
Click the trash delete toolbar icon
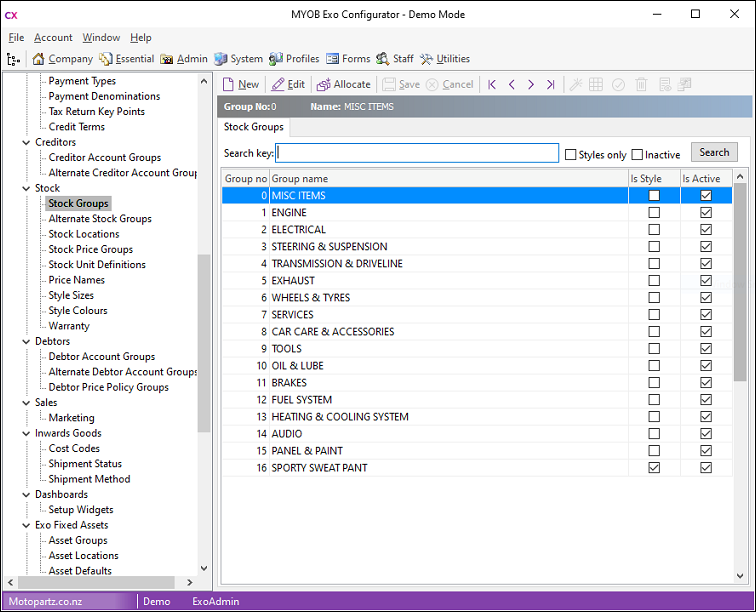(x=641, y=85)
